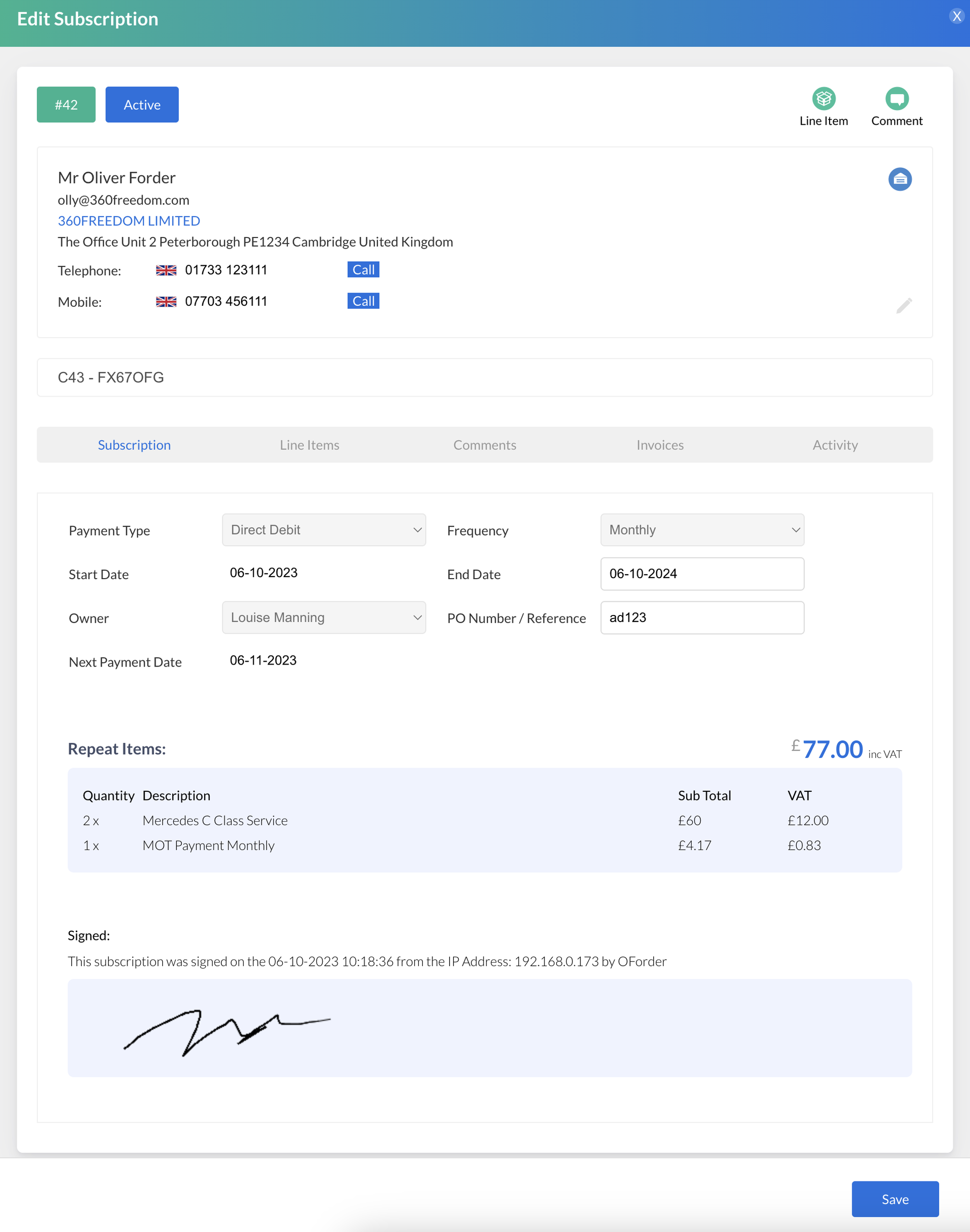The width and height of the screenshot is (970, 1232).
Task: Click the blue contact card icon
Action: [x=900, y=179]
